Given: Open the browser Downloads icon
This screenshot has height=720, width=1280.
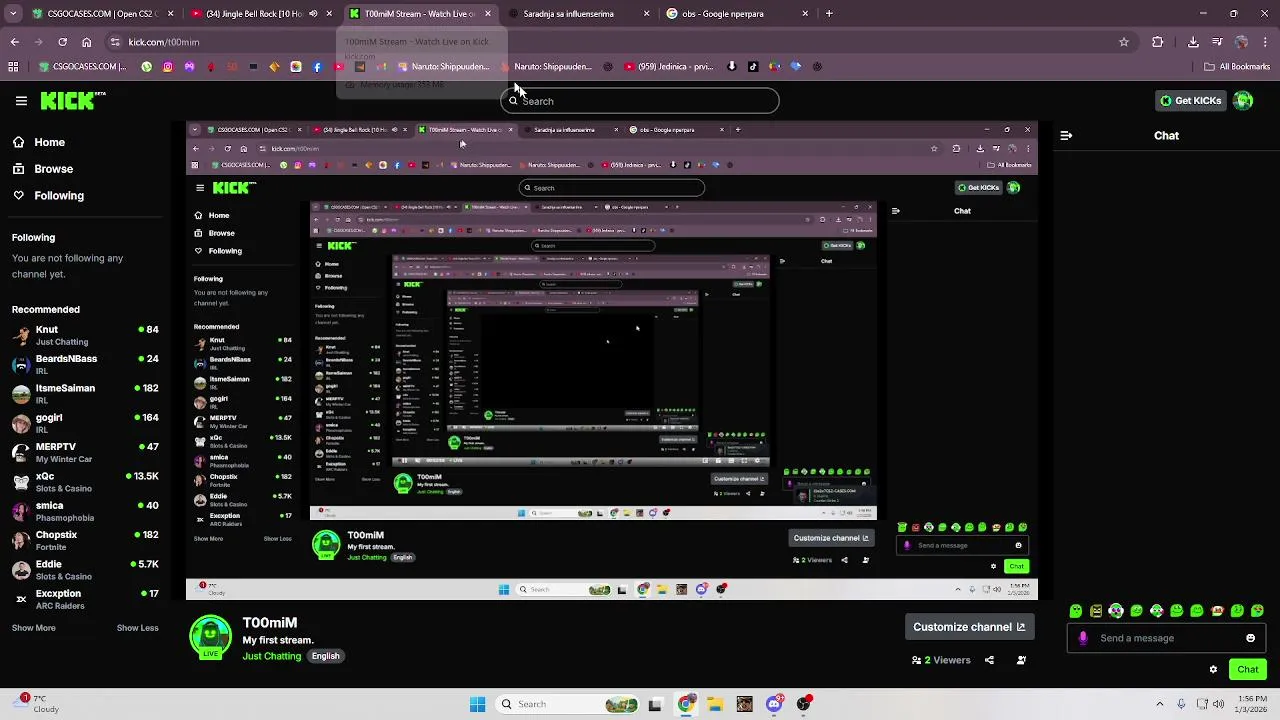Looking at the screenshot, I should [x=1193, y=42].
